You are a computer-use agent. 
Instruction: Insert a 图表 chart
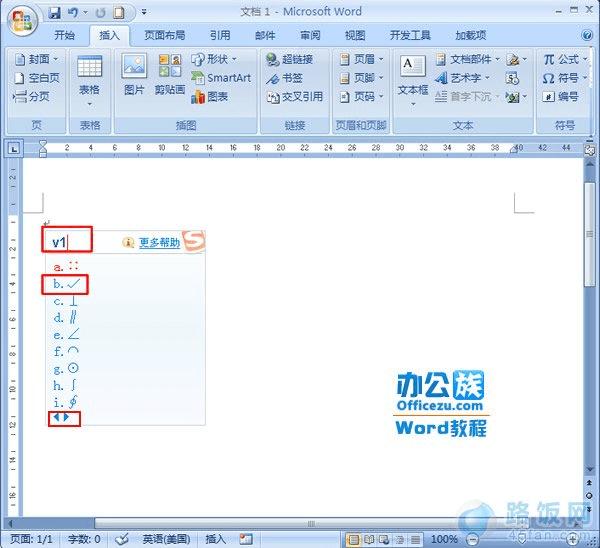(x=209, y=97)
